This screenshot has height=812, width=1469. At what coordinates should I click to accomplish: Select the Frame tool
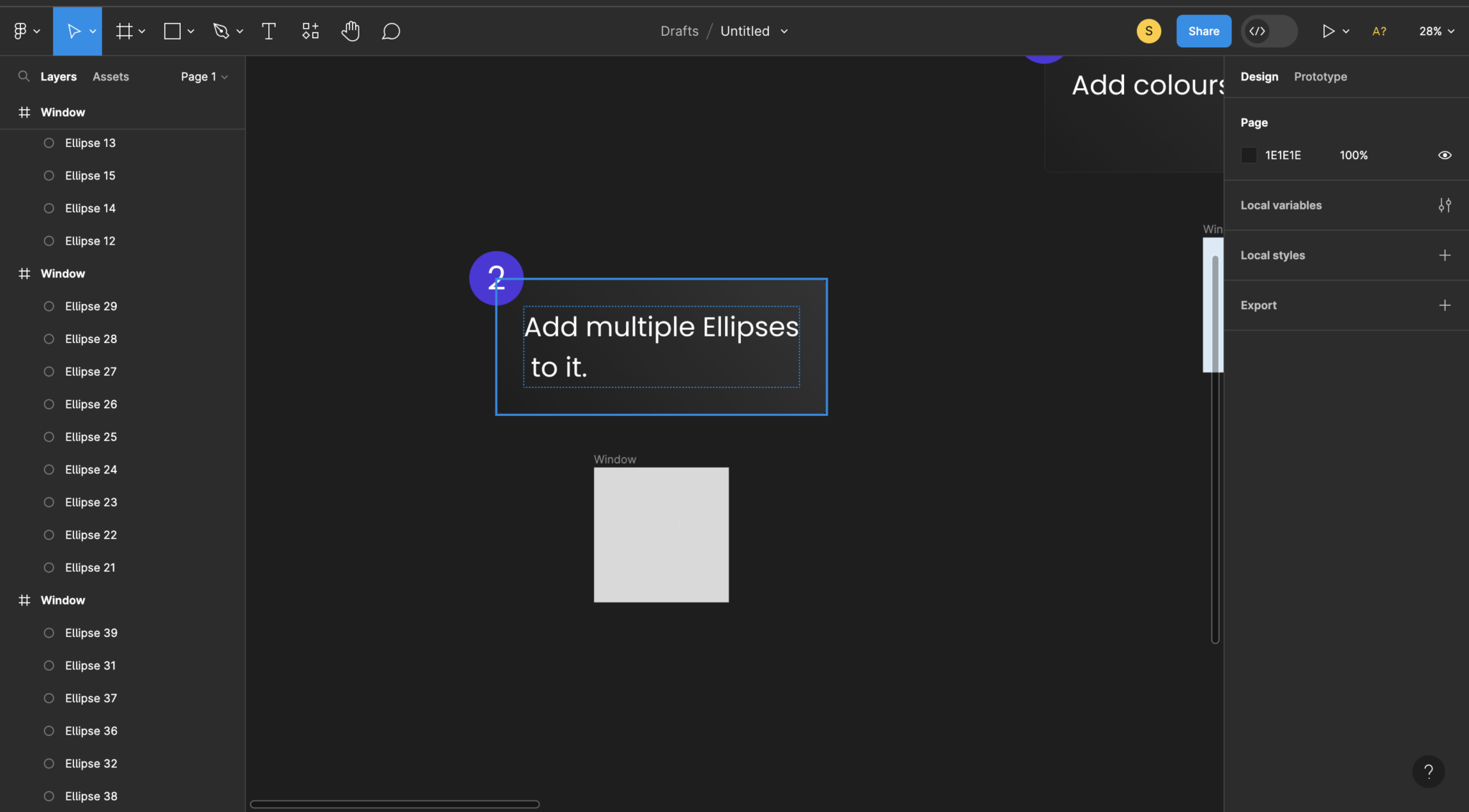125,30
